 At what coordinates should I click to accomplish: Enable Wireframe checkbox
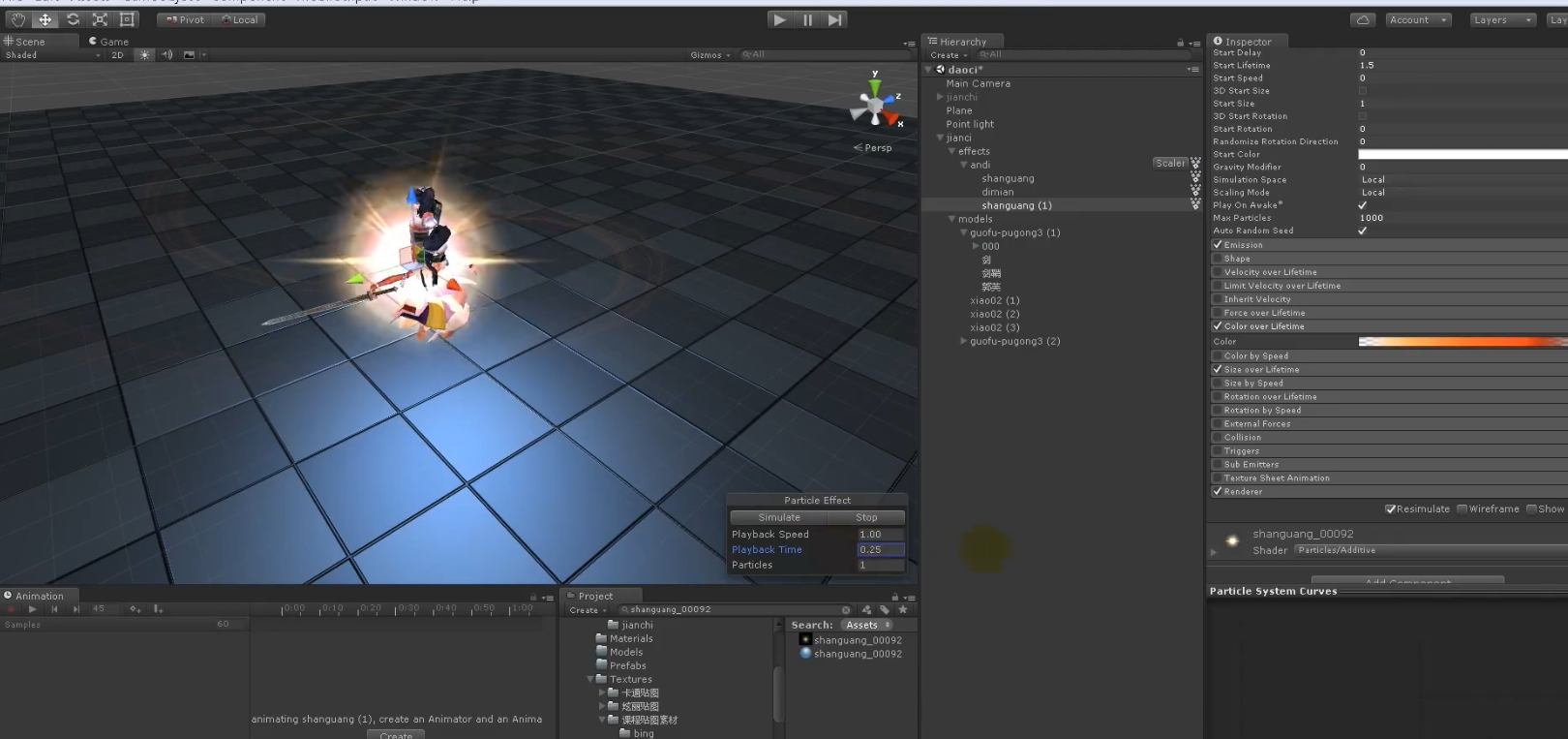1462,509
